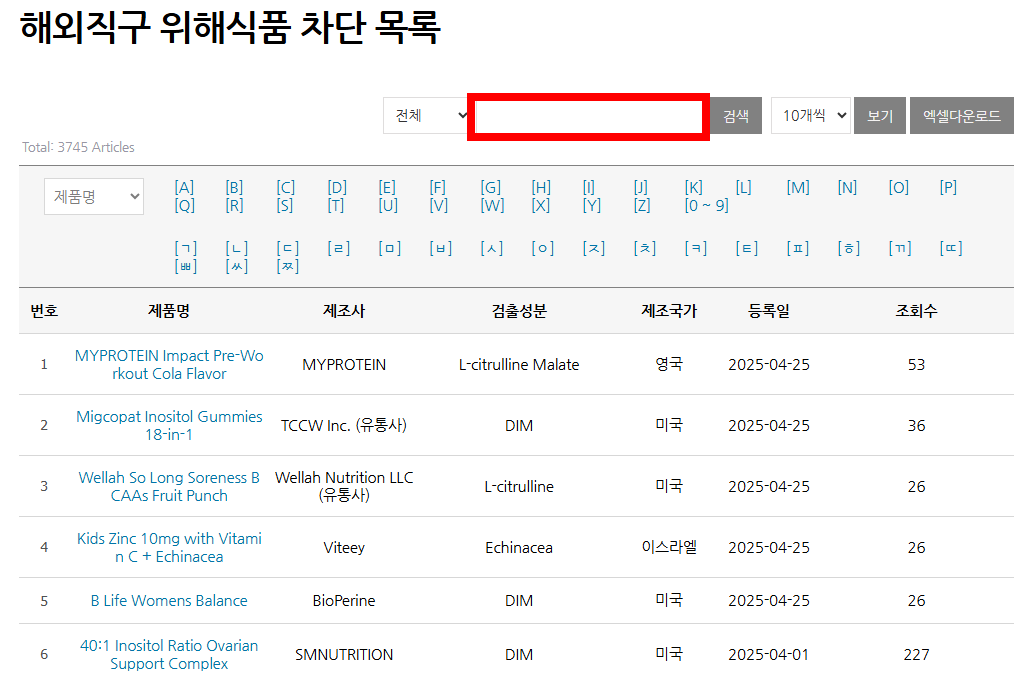
Task: Filter by letter [K]
Action: (694, 187)
